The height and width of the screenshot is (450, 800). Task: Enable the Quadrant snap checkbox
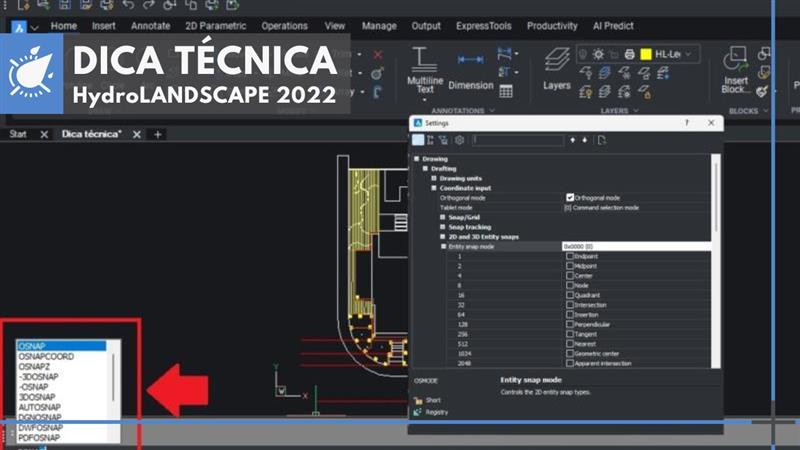pos(570,295)
